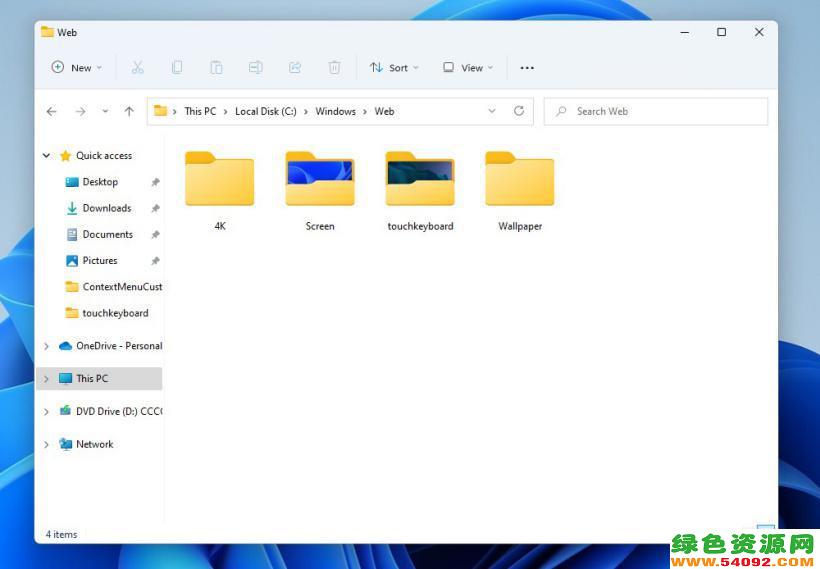This screenshot has width=820, height=569.
Task: Maximize the Web window
Action: (x=722, y=32)
